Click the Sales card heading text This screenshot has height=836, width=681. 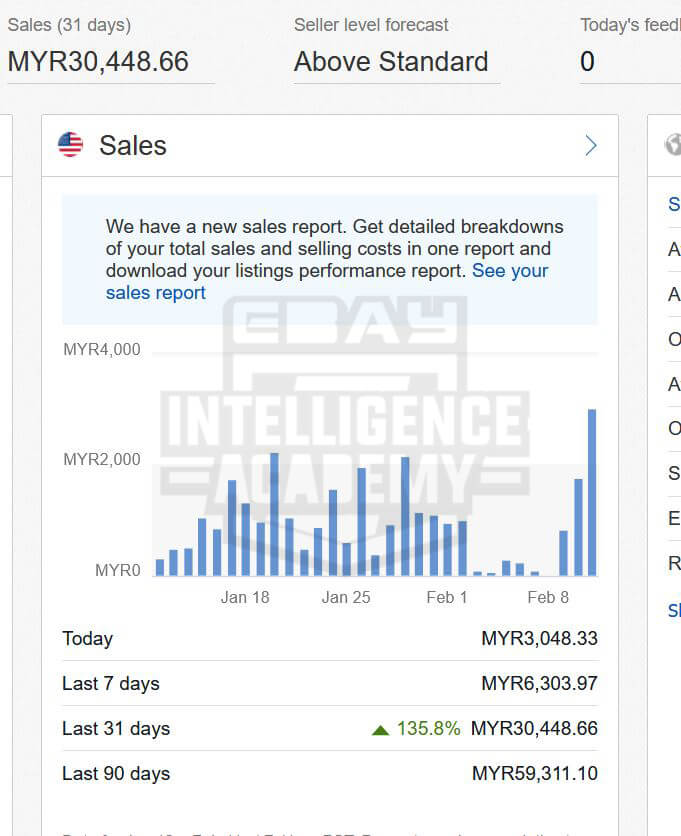pyautogui.click(x=132, y=146)
